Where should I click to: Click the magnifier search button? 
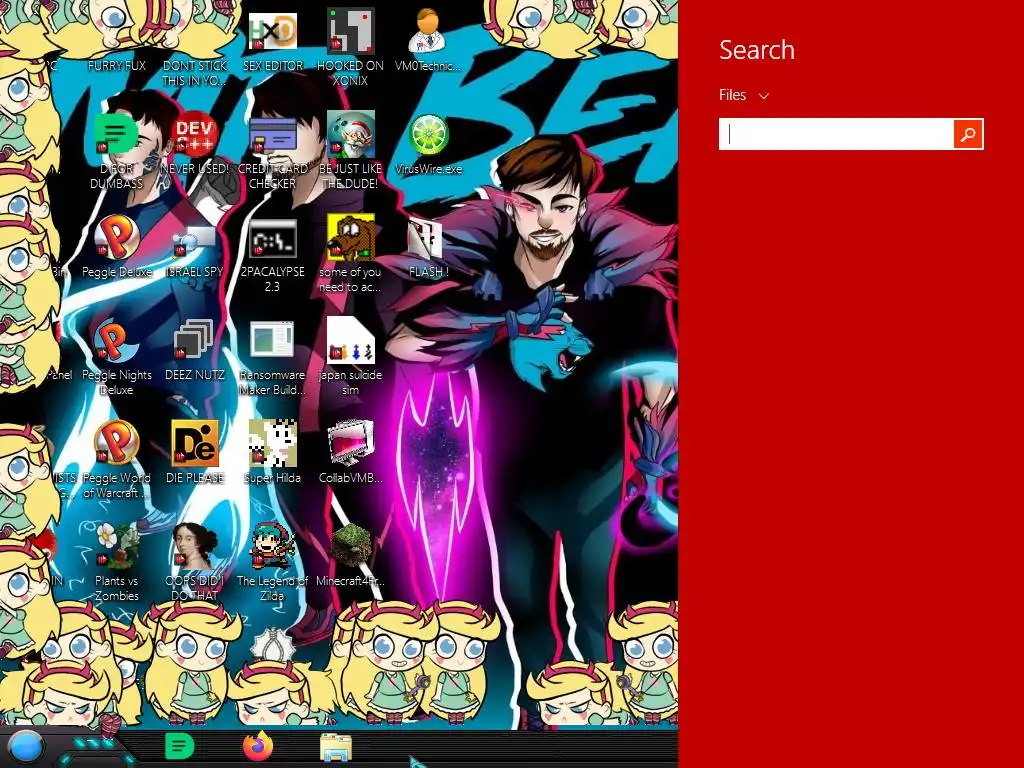[x=968, y=134]
